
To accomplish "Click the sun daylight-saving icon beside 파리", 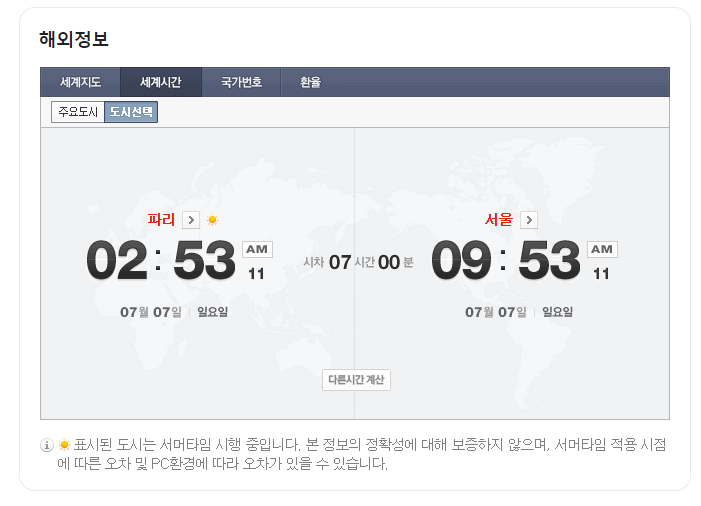I will [212, 220].
